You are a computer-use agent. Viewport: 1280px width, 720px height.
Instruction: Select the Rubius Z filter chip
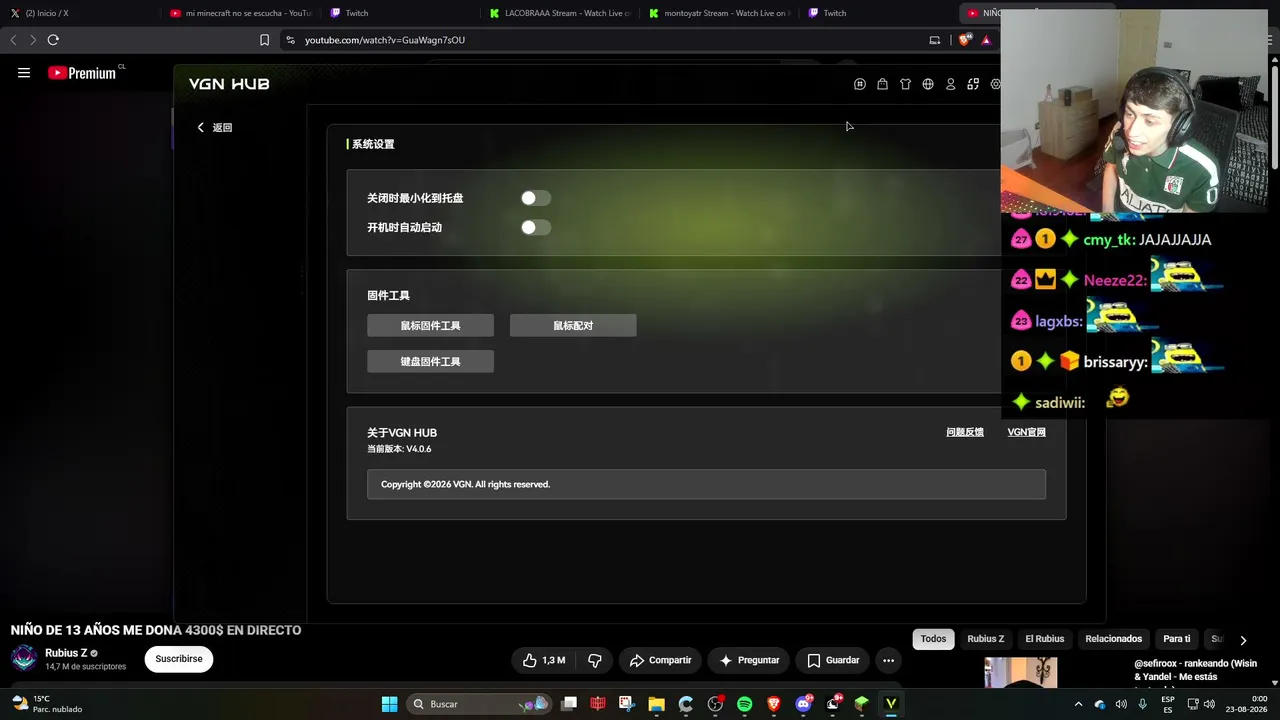[985, 639]
